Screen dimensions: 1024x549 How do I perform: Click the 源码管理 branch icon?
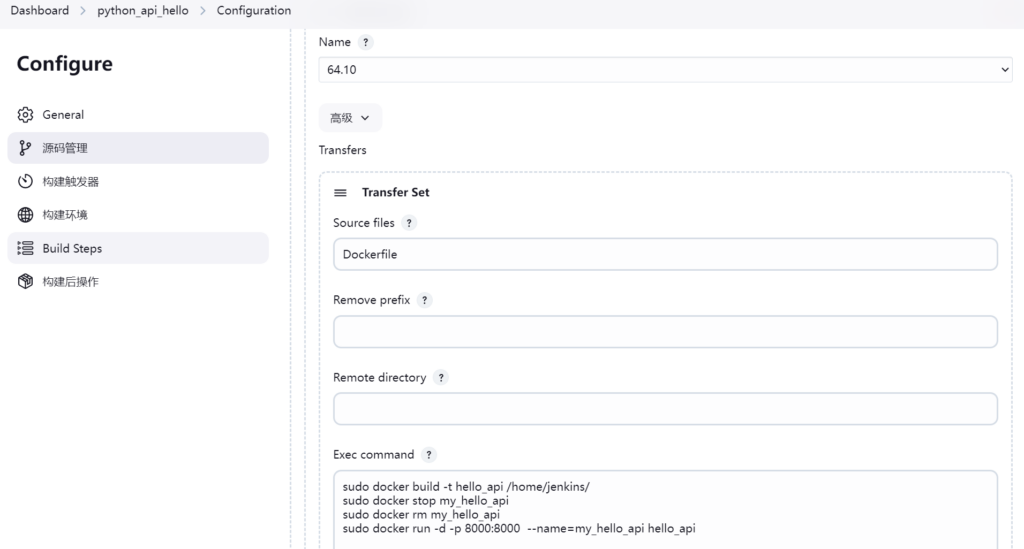[26, 148]
